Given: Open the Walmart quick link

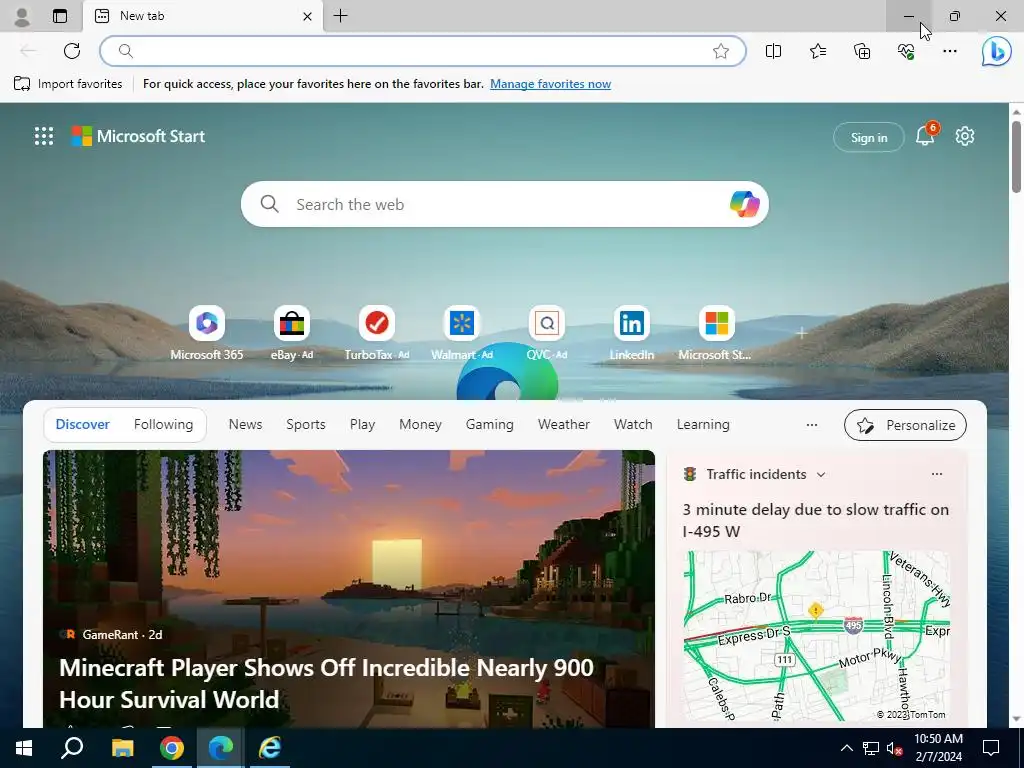Looking at the screenshot, I should (x=462, y=333).
